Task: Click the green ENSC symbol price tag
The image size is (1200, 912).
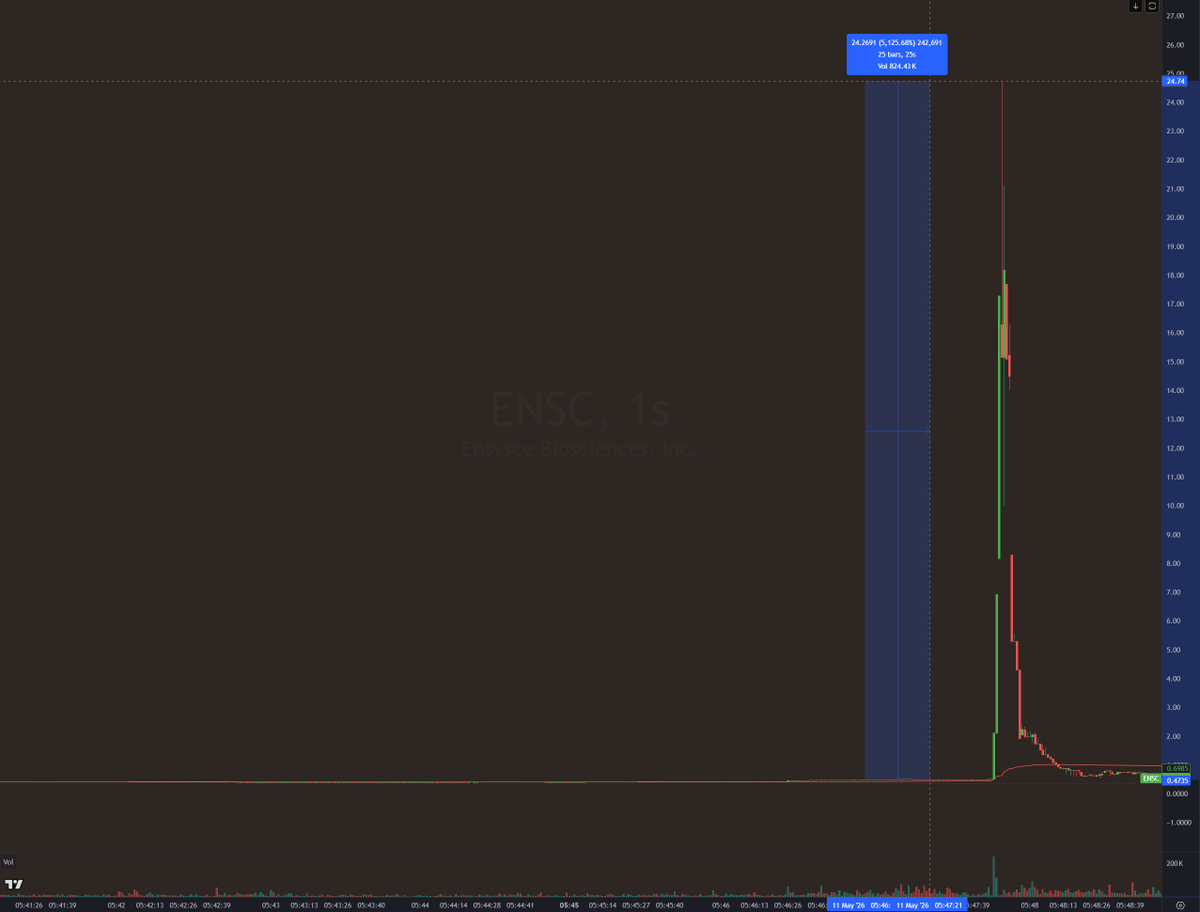Action: point(1151,779)
